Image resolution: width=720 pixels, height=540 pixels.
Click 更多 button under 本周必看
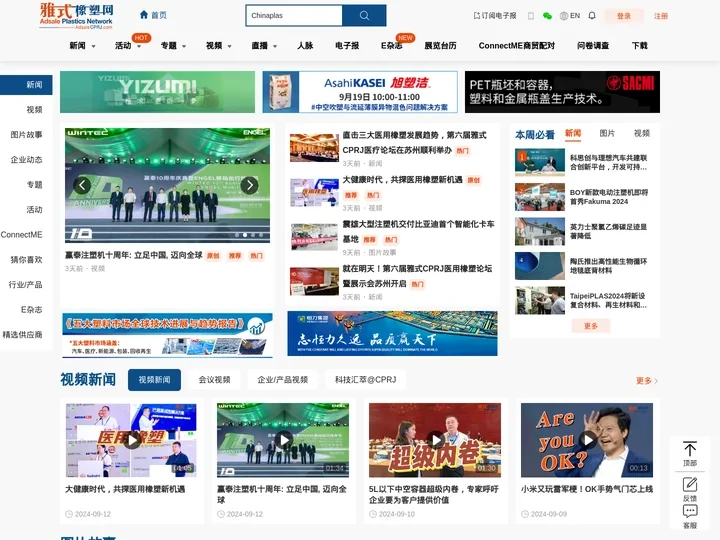(591, 326)
